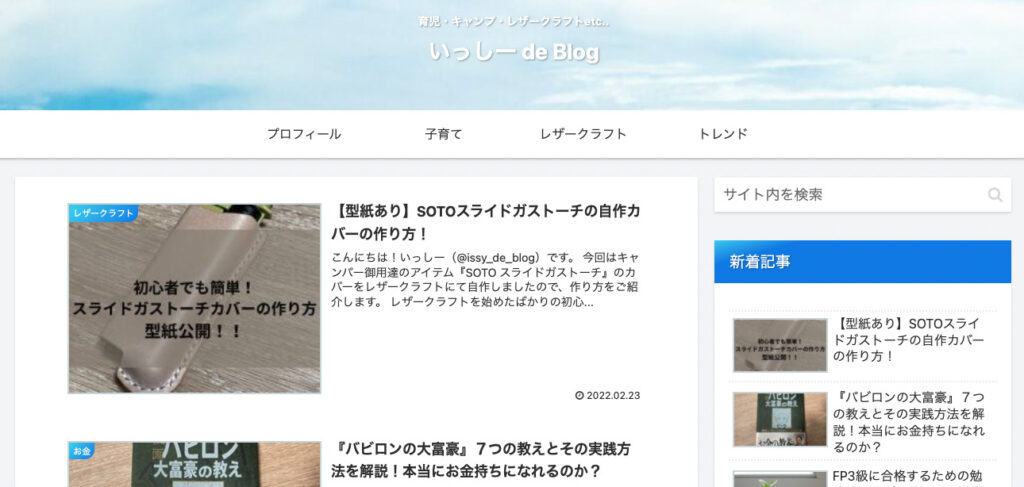The height and width of the screenshot is (487, 1024).
Task: Click the gas torch cover main thumbnail
Action: 195,299
